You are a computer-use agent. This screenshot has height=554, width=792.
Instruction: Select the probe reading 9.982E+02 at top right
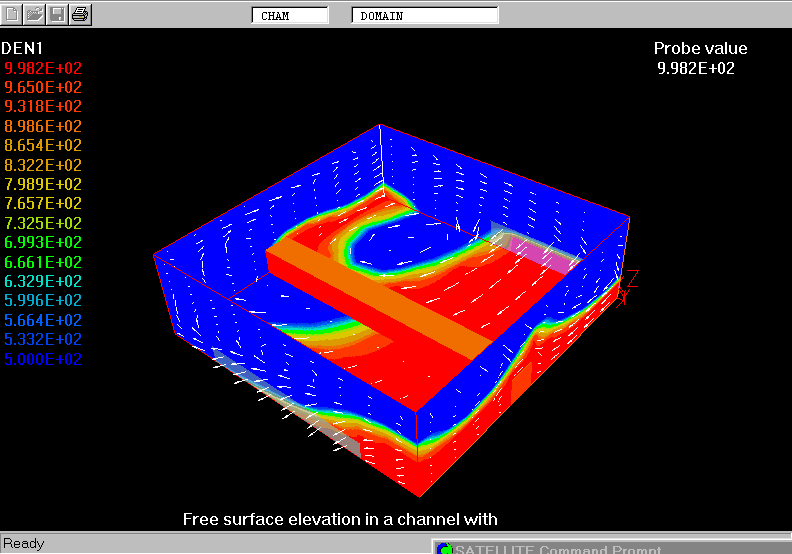(x=696, y=69)
